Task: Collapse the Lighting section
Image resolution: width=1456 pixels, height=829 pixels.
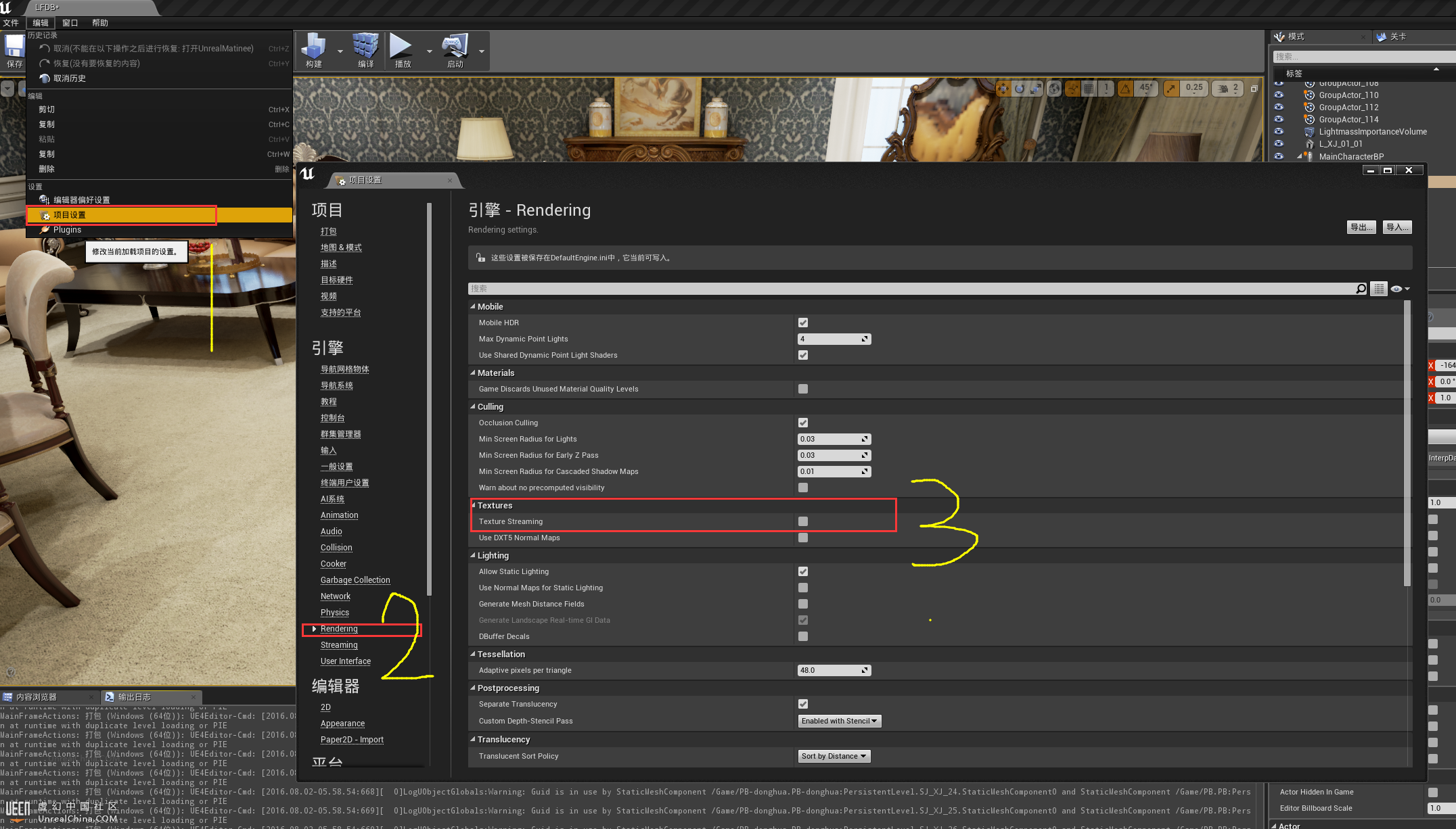Action: [x=473, y=555]
